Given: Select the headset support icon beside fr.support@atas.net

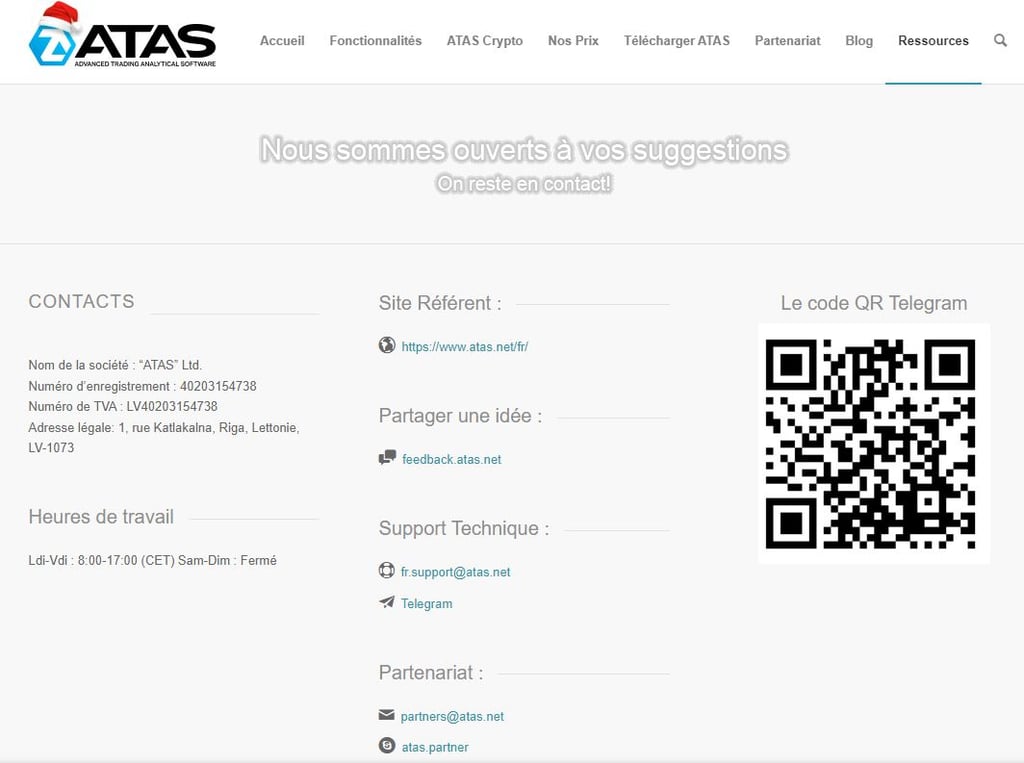Looking at the screenshot, I should [386, 570].
